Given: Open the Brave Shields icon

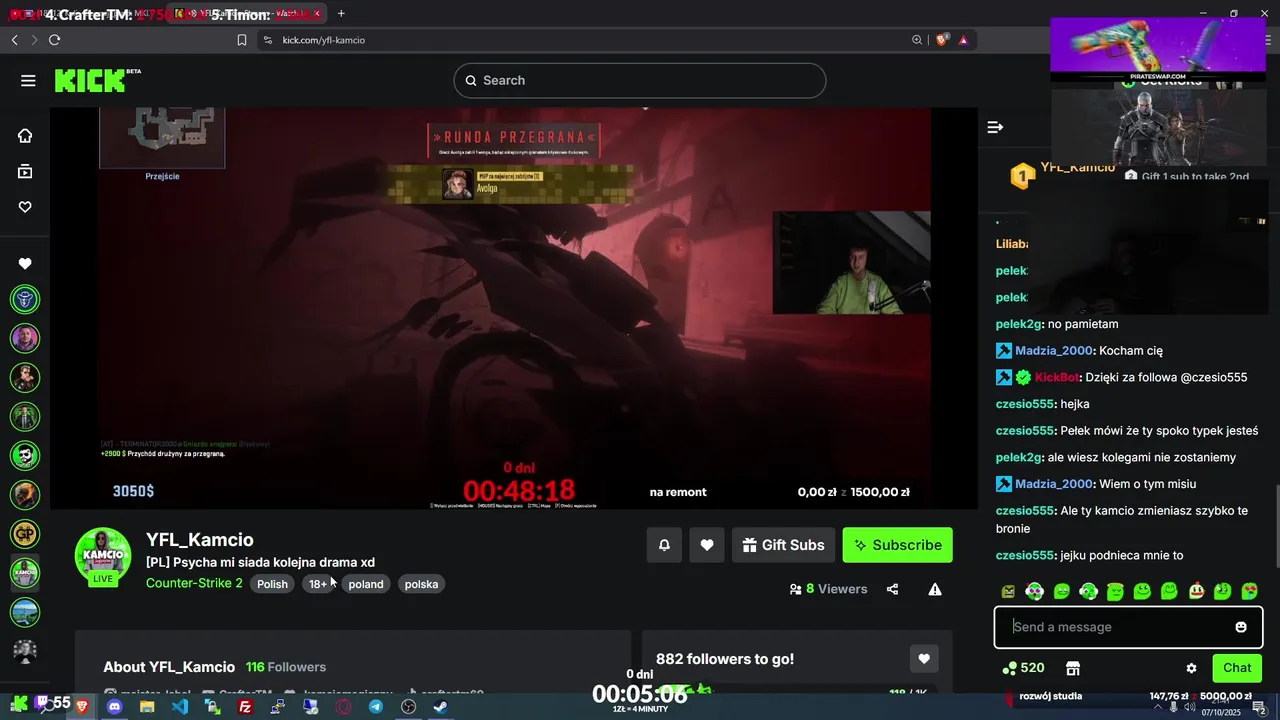Looking at the screenshot, I should pos(942,40).
